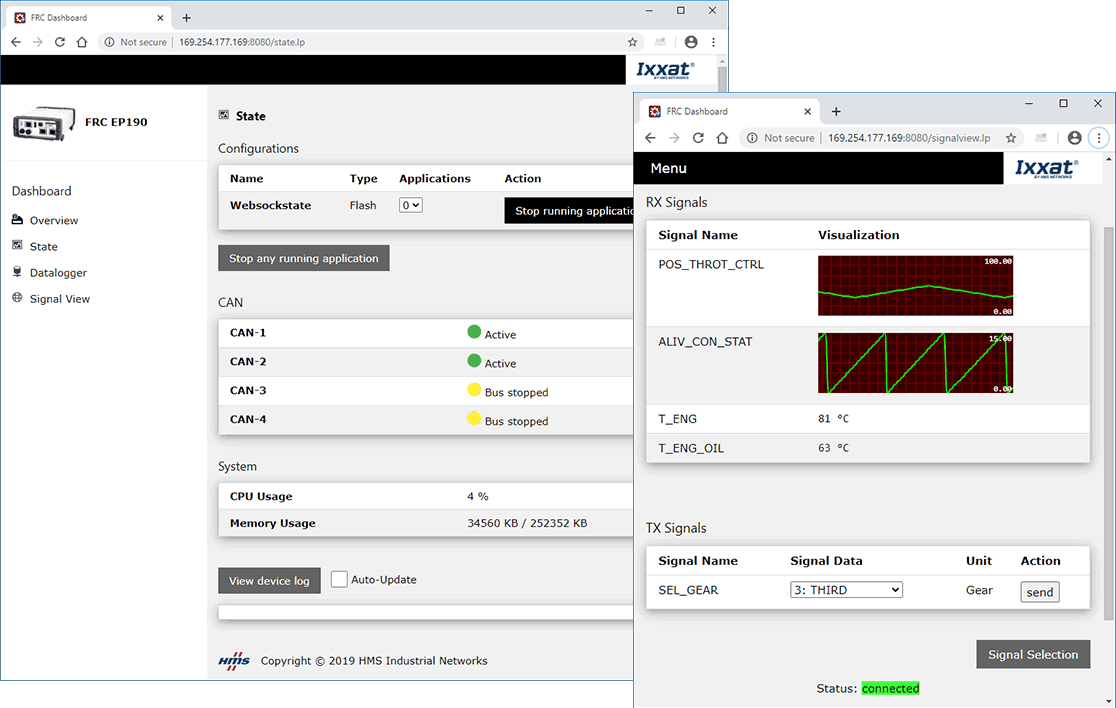Screen dimensions: 1116x708
Task: Click Stop any running application button
Action: pos(304,258)
